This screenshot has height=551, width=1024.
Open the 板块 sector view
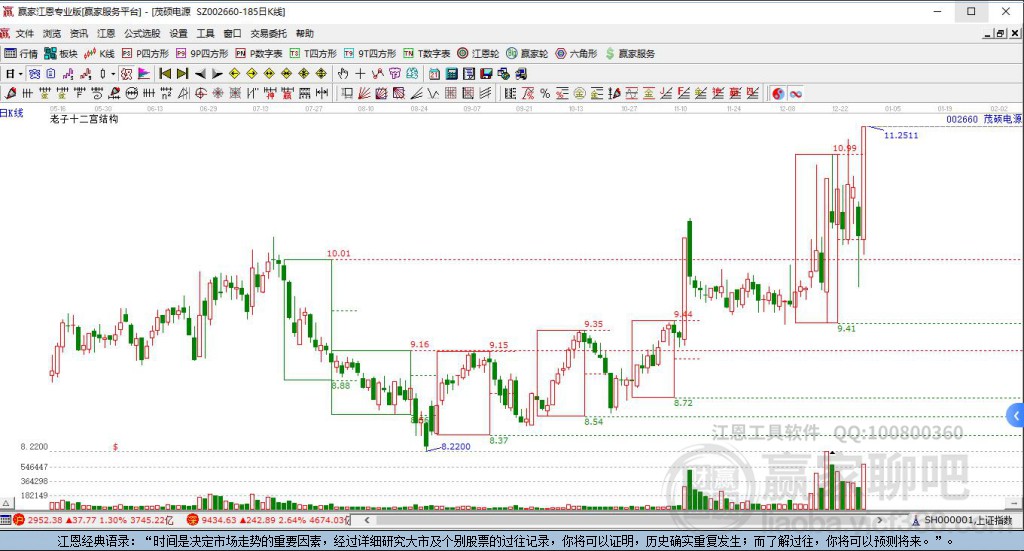pyautogui.click(x=61, y=54)
